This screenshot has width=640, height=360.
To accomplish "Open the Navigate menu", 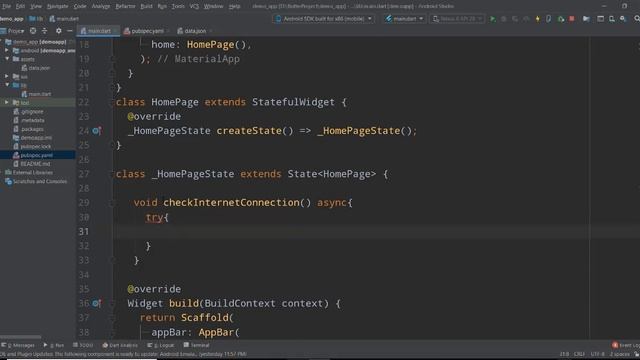I will pyautogui.click(x=57, y=7).
